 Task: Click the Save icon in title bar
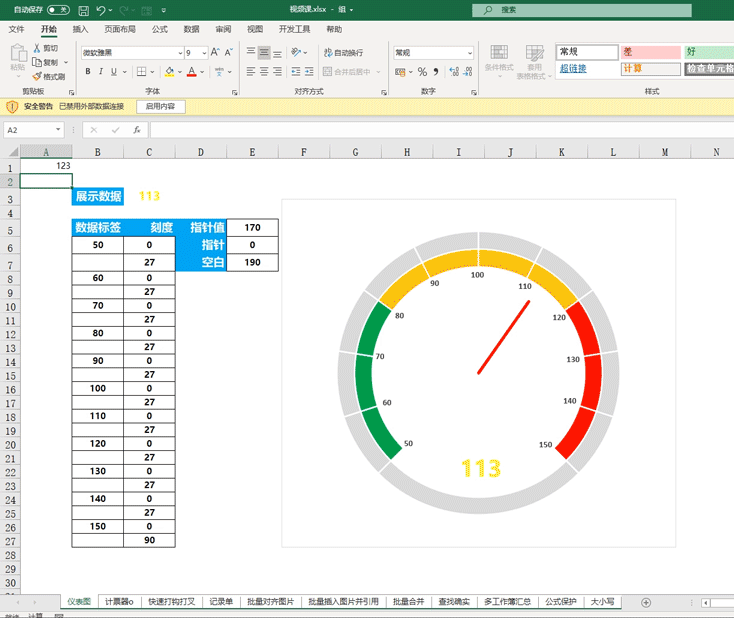pos(83,10)
